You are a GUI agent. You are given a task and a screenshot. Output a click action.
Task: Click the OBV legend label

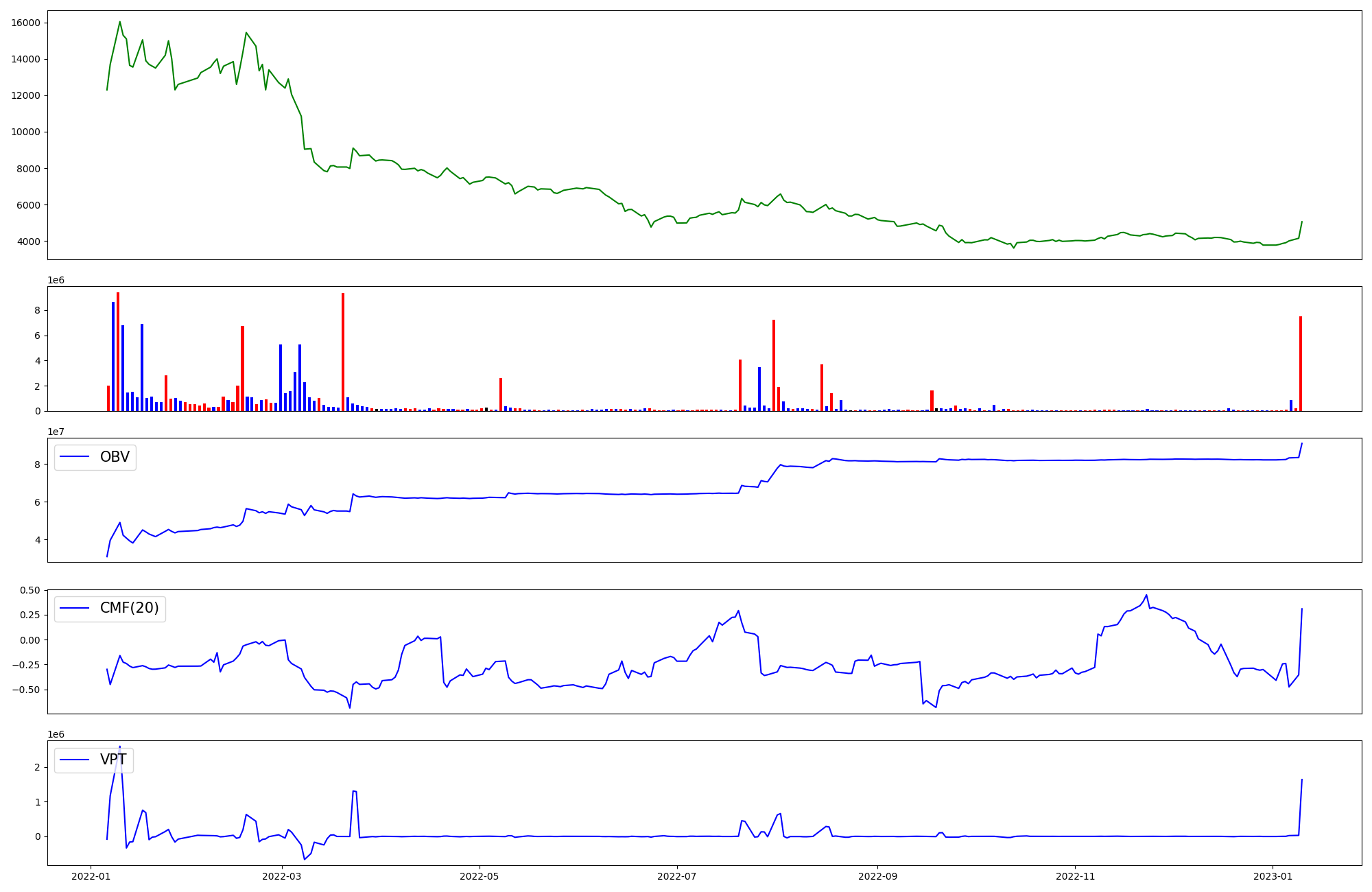click(x=115, y=457)
